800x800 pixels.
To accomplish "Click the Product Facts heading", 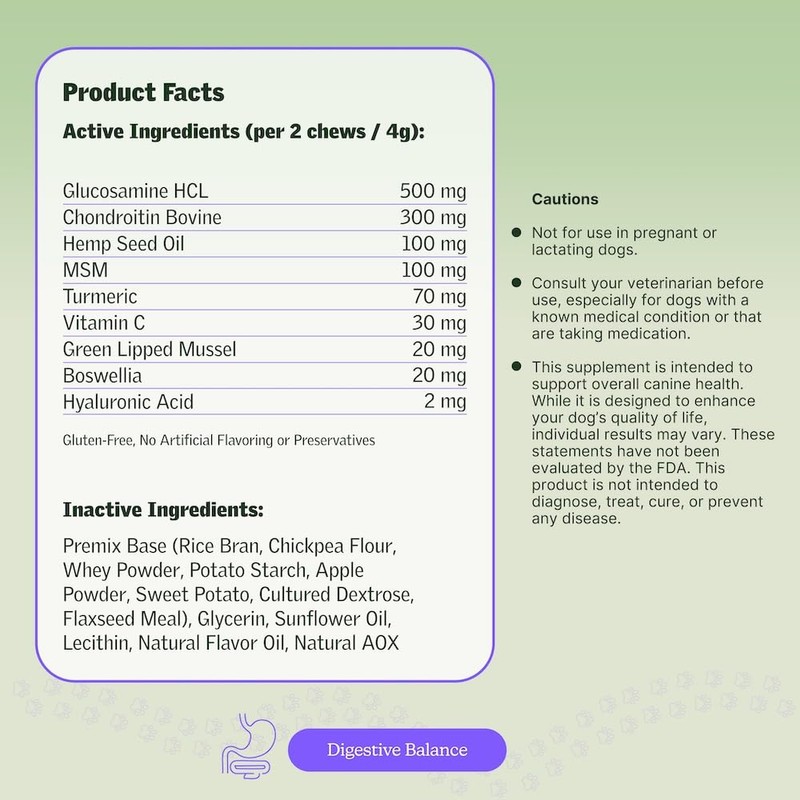I will pos(143,93).
